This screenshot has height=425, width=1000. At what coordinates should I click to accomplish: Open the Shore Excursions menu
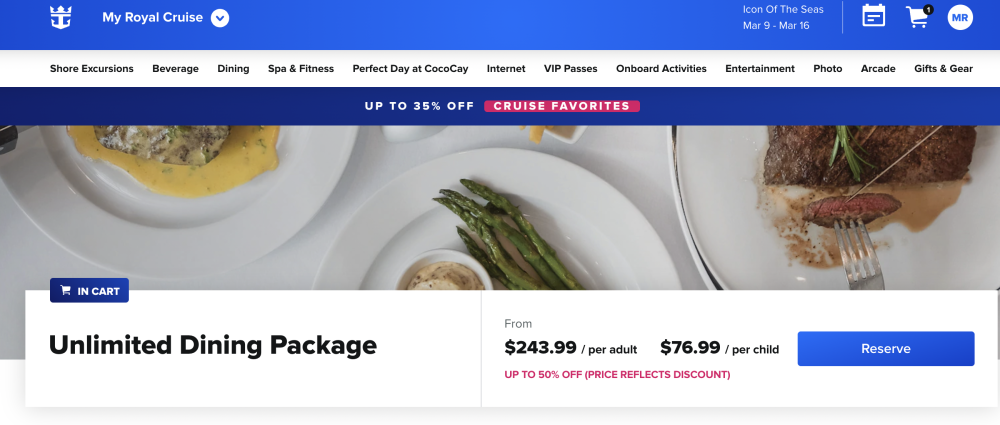[92, 68]
